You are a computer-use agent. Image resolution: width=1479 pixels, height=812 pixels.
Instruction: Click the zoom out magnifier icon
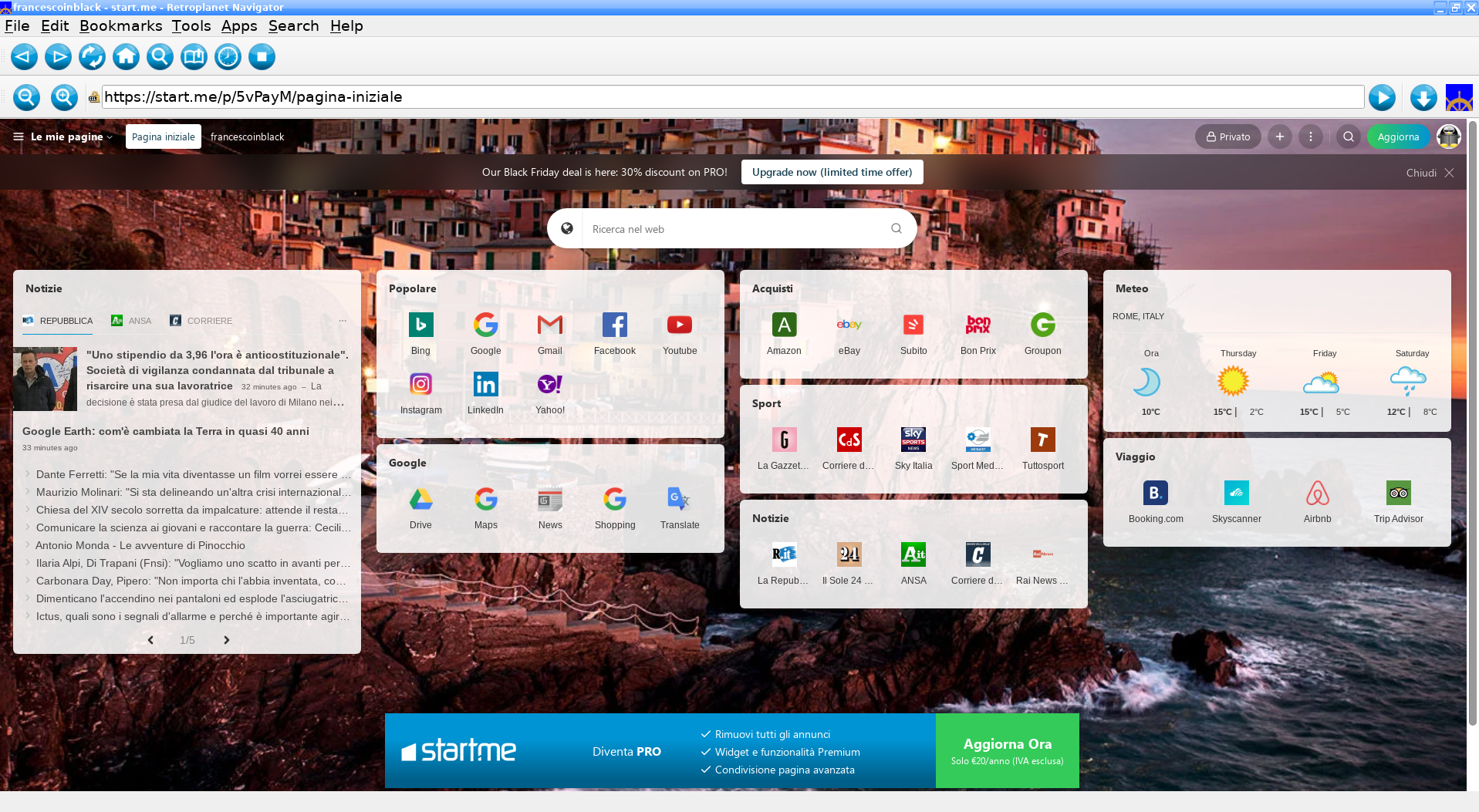coord(26,97)
